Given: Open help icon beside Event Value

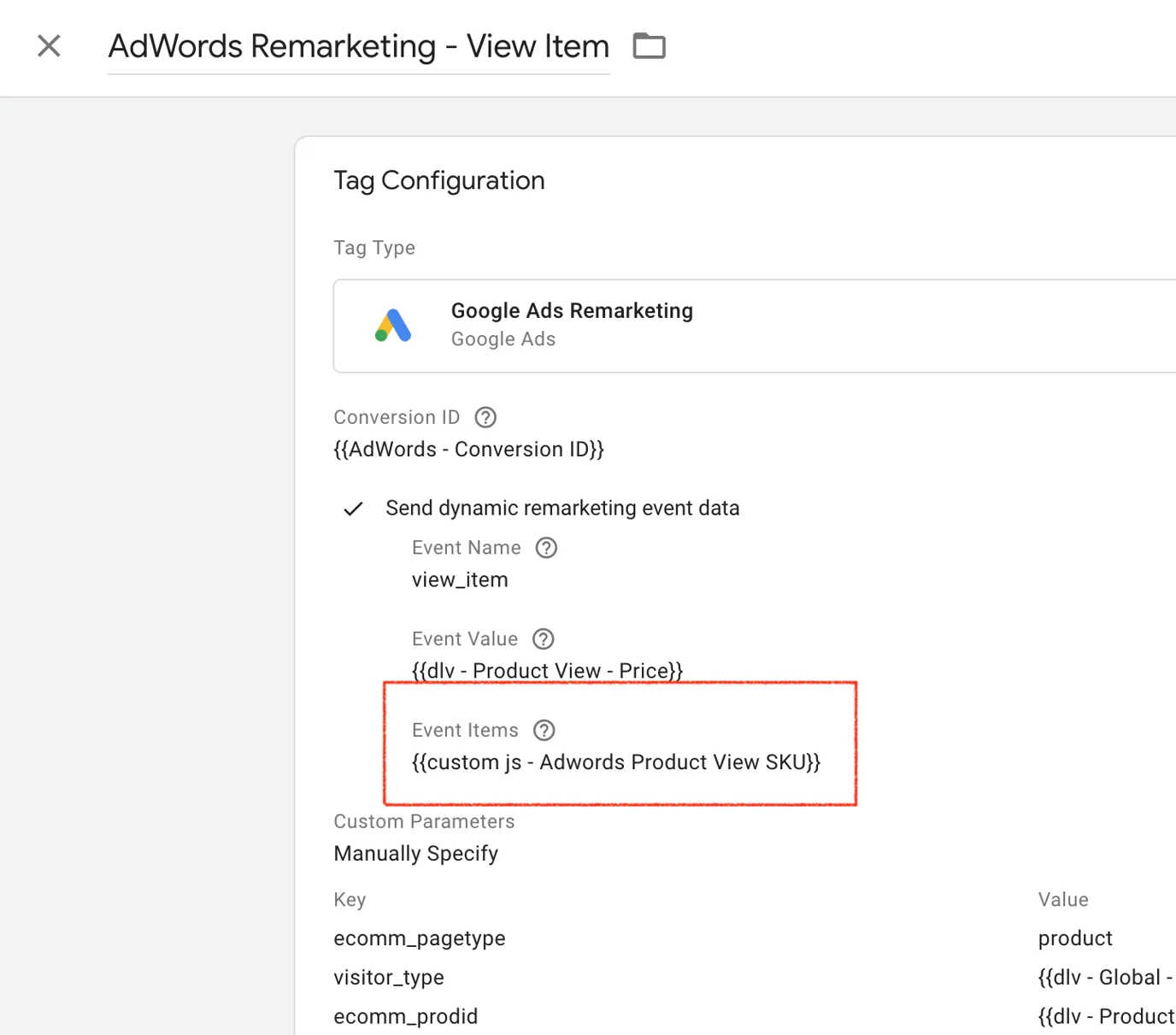Looking at the screenshot, I should [x=544, y=639].
